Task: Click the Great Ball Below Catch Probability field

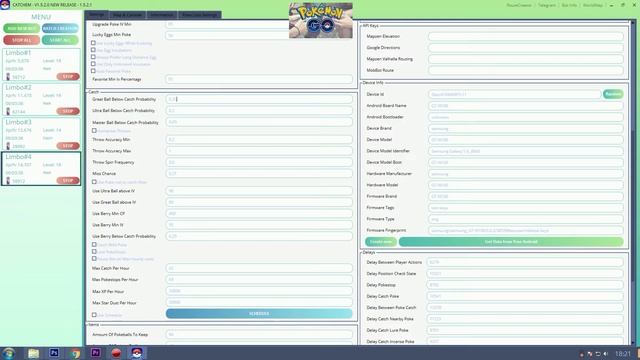Action: click(x=259, y=99)
